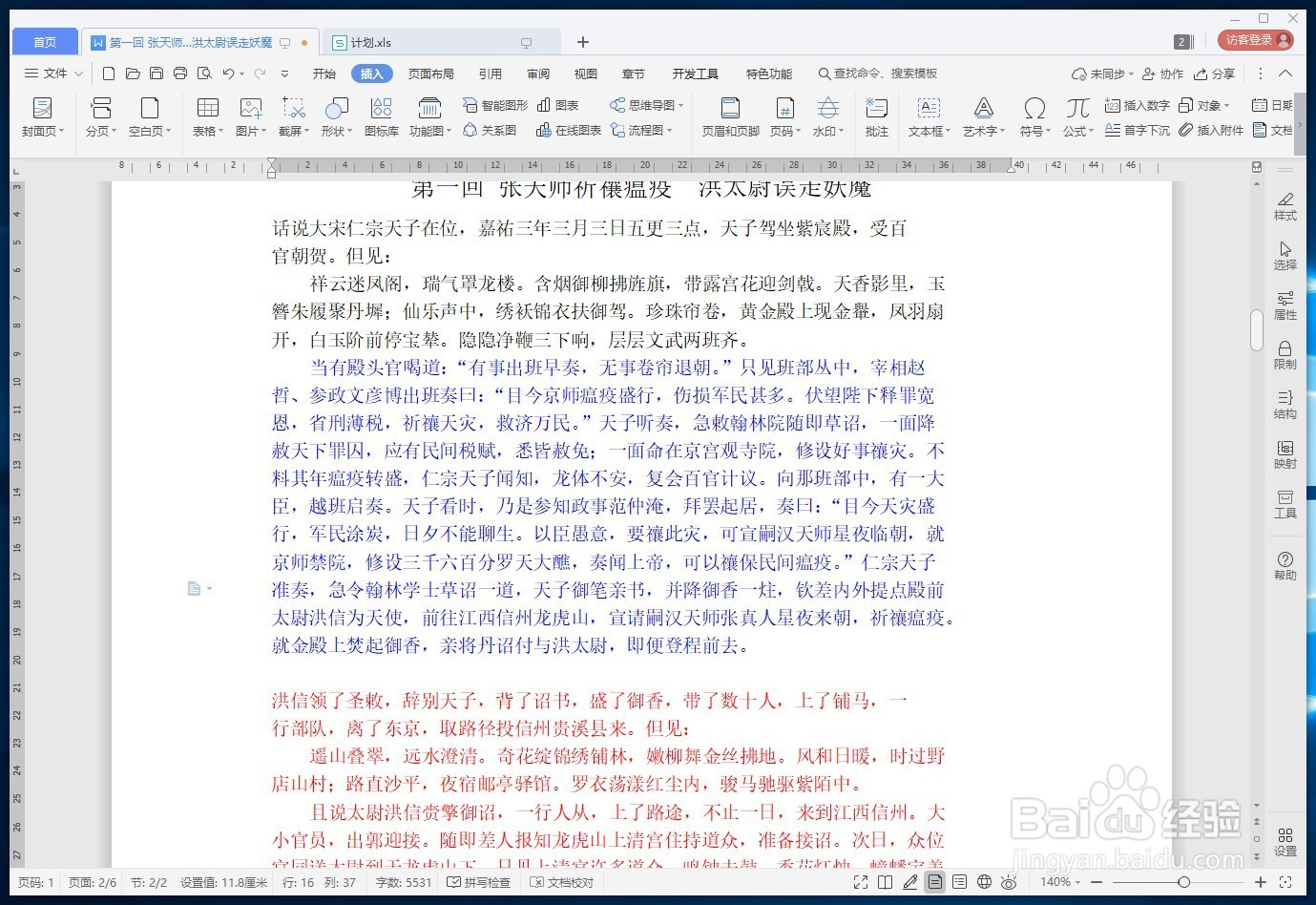1316x905 pixels.
Task: Open the 限制 restrict editing panel
Action: [x=1285, y=355]
